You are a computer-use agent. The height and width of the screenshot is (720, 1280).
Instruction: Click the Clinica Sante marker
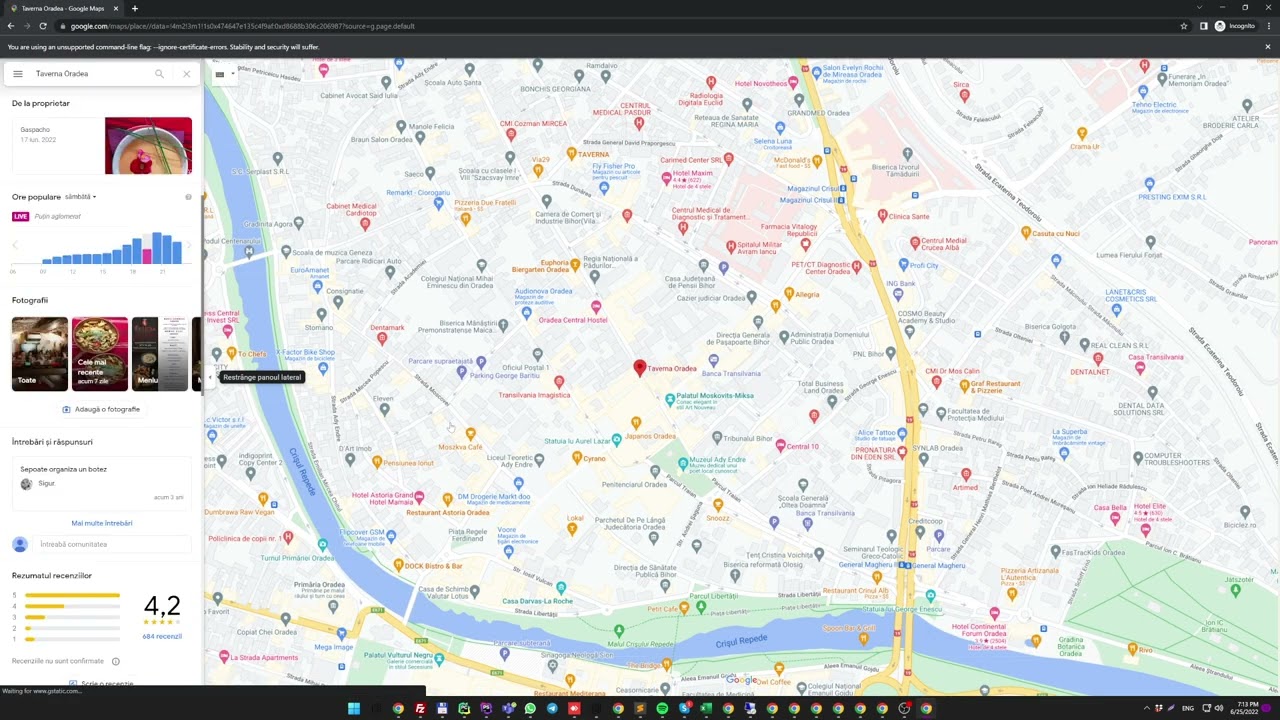(882, 215)
